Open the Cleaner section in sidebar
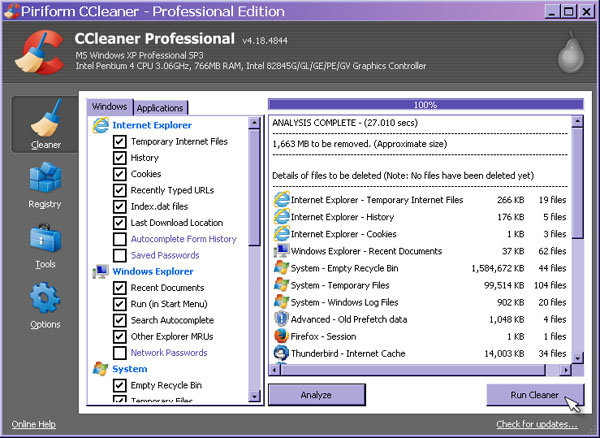Screen dimensions: 600x438 45,124
